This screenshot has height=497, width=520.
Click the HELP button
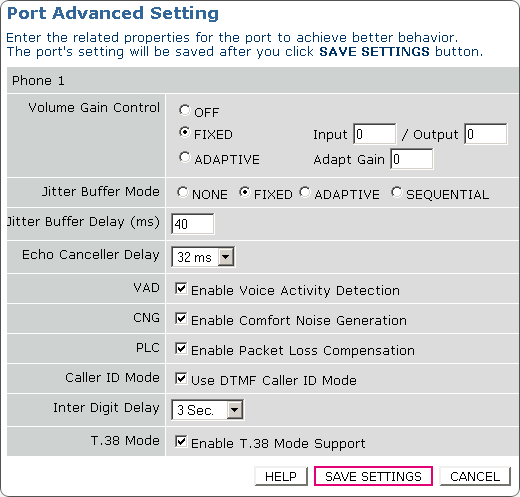coord(281,476)
